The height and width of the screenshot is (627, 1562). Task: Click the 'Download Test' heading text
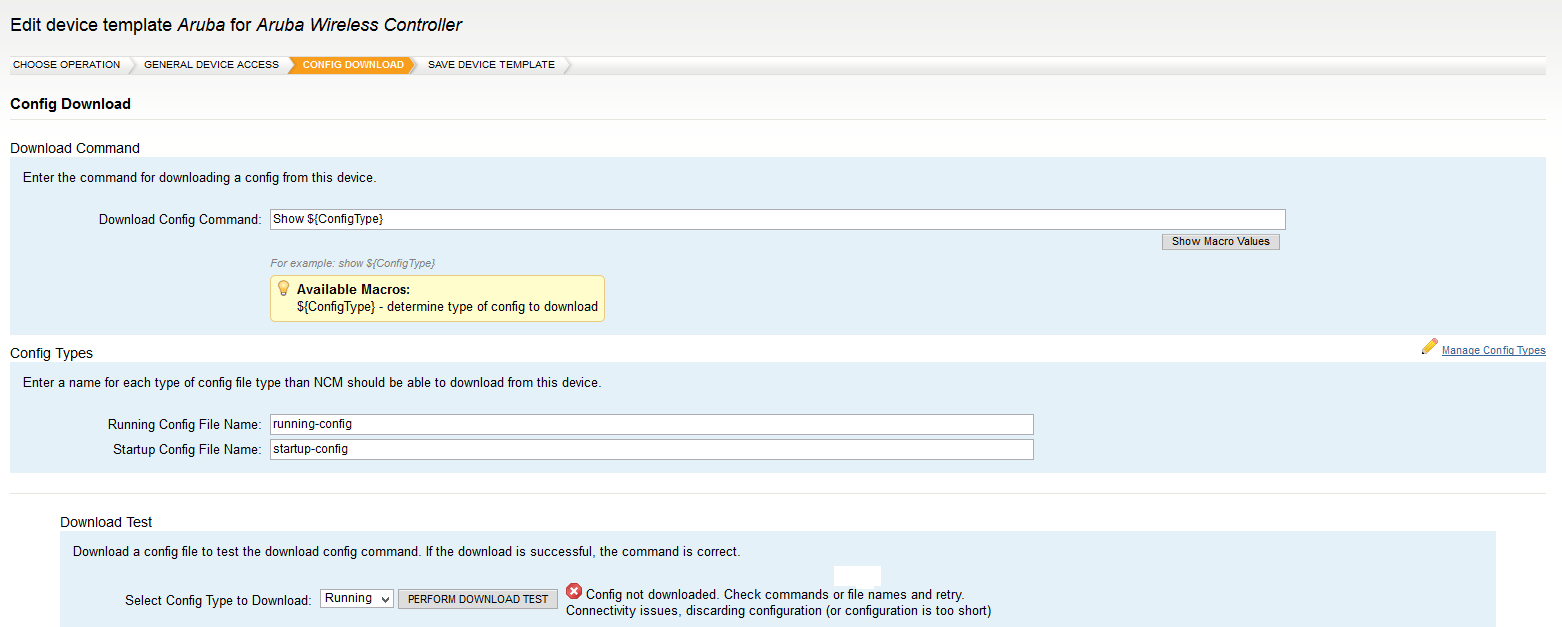tap(106, 522)
